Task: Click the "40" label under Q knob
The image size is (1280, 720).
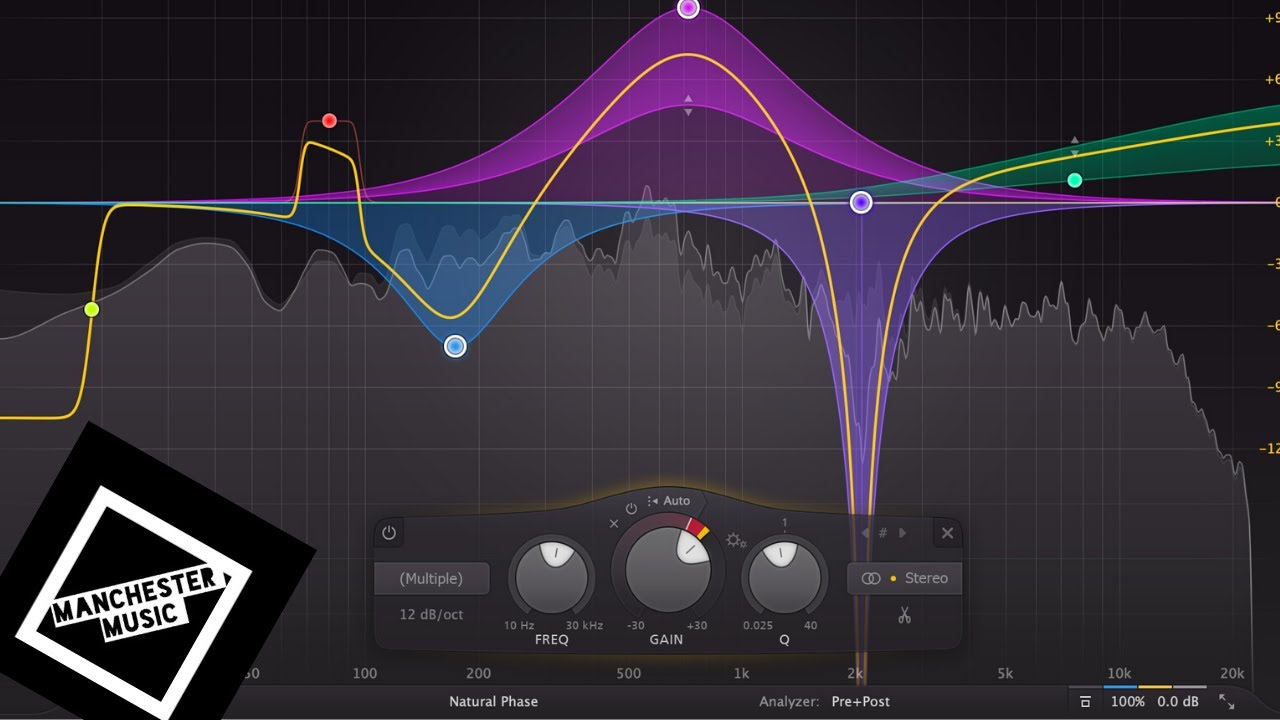Action: [810, 625]
